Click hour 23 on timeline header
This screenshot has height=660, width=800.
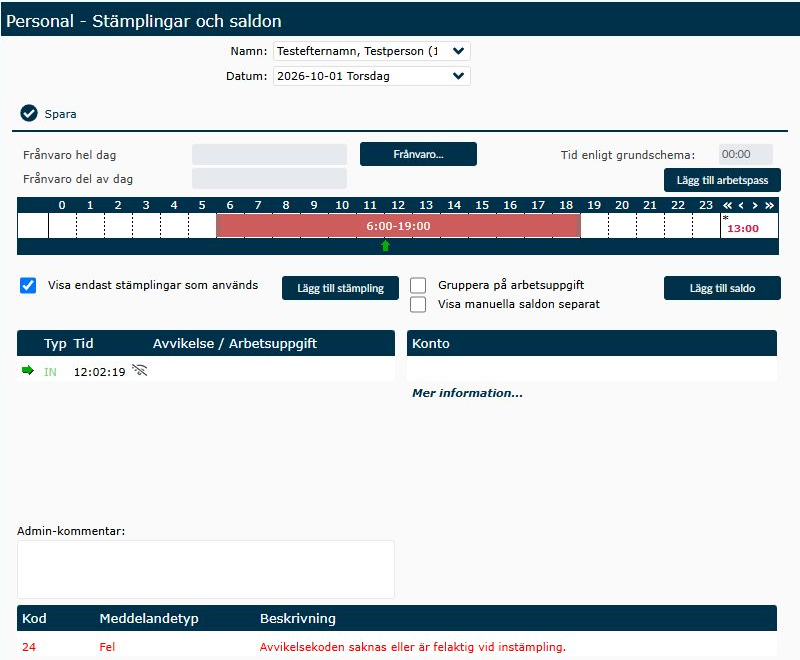tap(706, 205)
